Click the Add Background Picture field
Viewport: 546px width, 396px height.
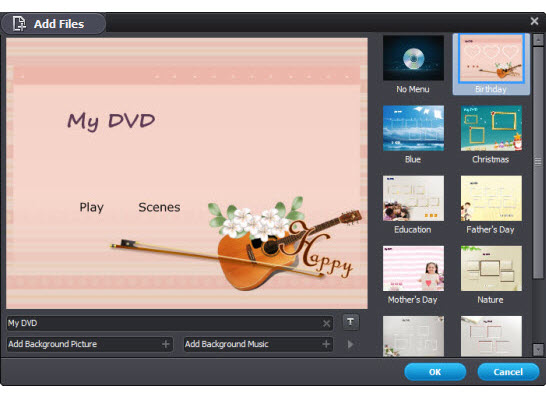89,344
